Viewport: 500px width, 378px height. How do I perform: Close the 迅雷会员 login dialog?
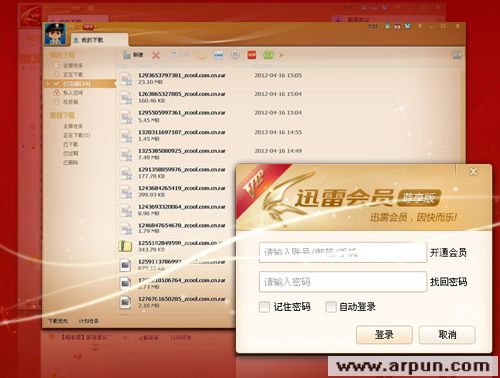pos(473,171)
